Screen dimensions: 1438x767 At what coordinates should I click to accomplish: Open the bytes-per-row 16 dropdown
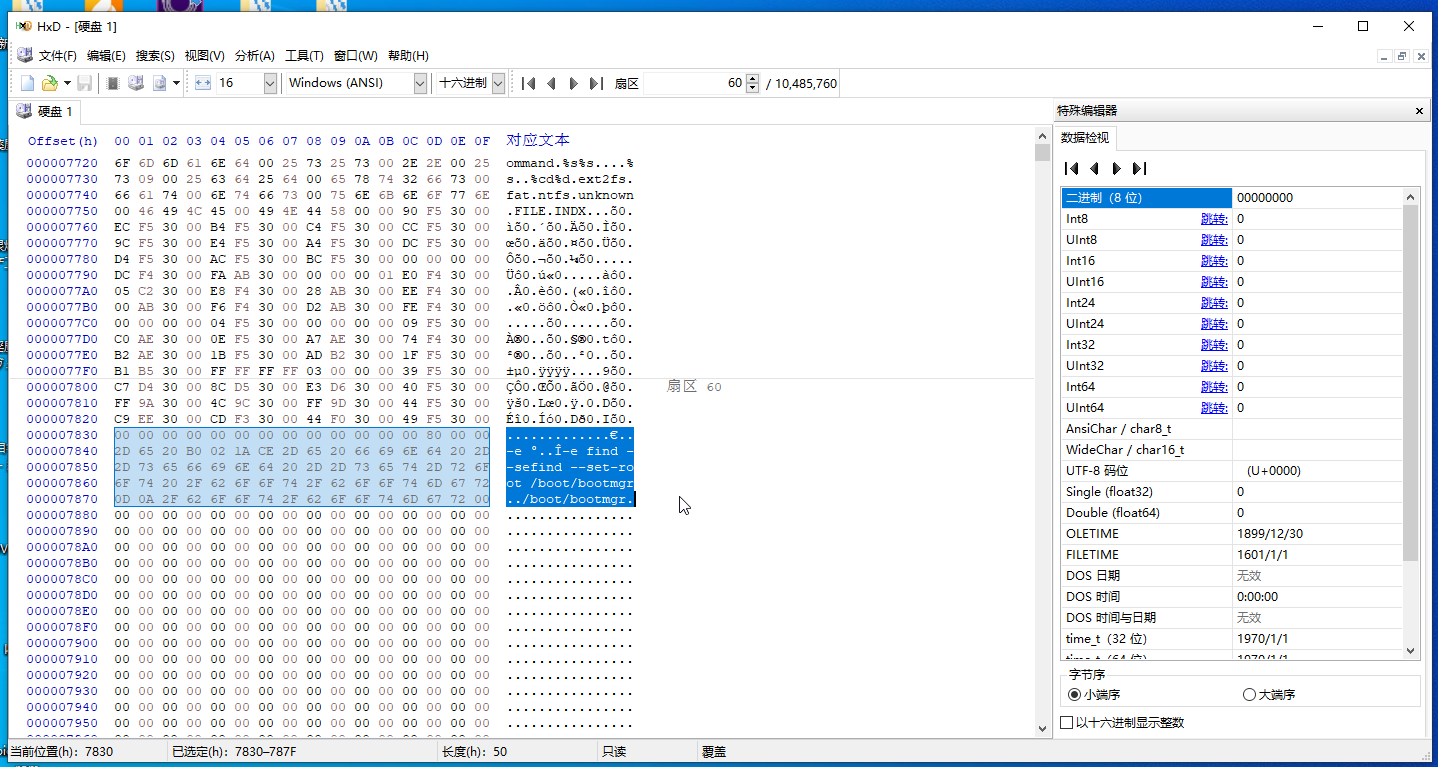pyautogui.click(x=270, y=83)
